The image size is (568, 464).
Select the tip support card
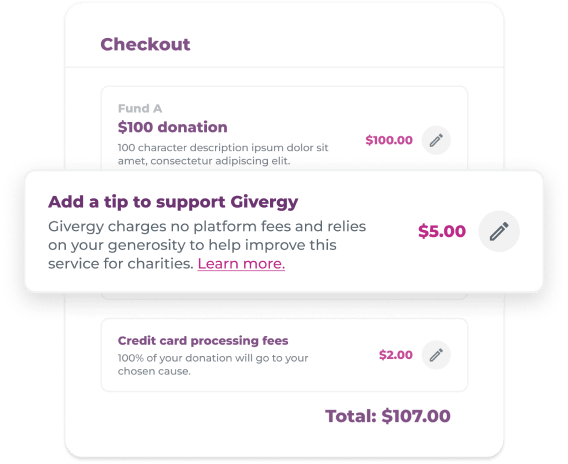click(284, 231)
